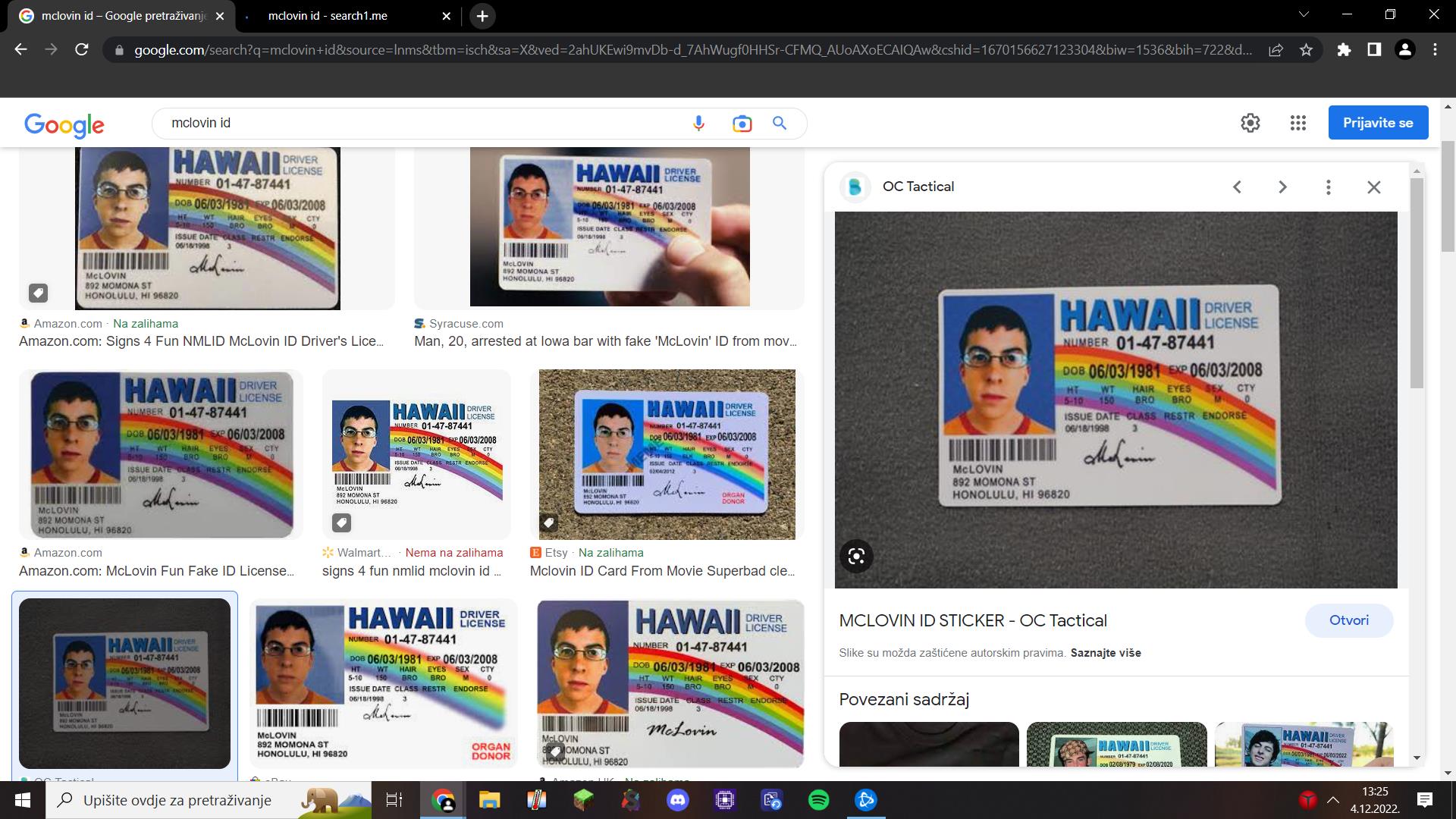Screen dimensions: 1456x819
Task: Click the voice search microphone icon
Action: pyautogui.click(x=698, y=124)
